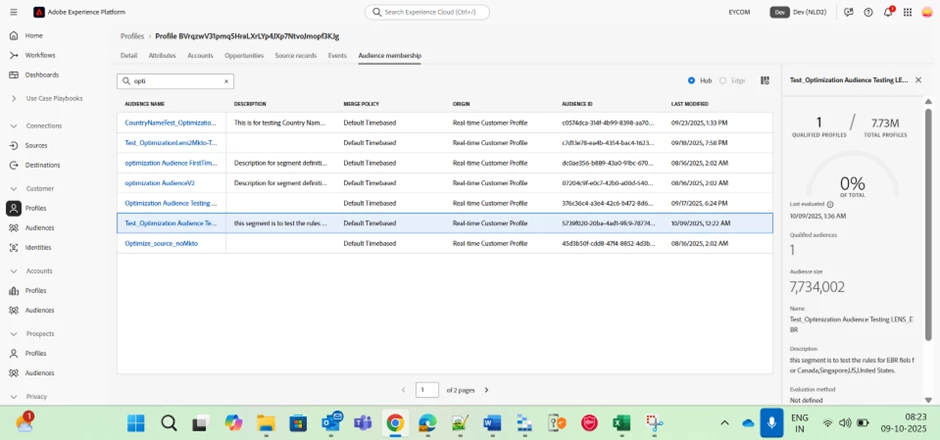Open Accounts Audiences in sidebar
Viewport: 940px width, 440px height.
coord(40,311)
